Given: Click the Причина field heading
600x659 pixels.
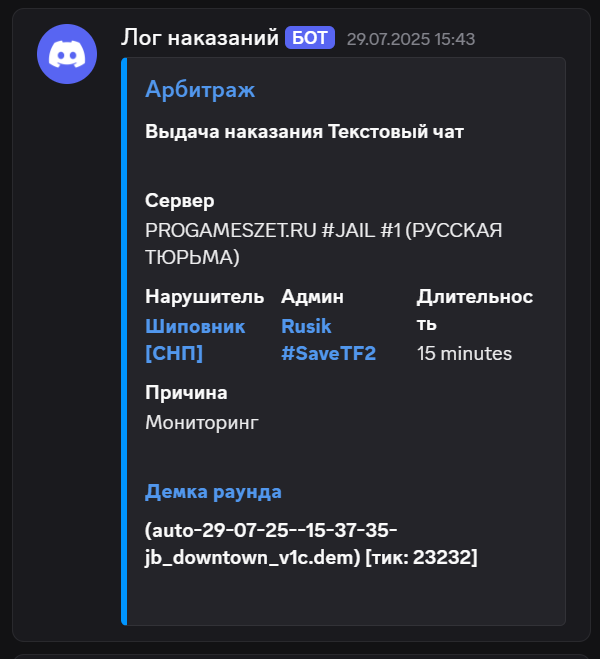Looking at the screenshot, I should pyautogui.click(x=186, y=393).
